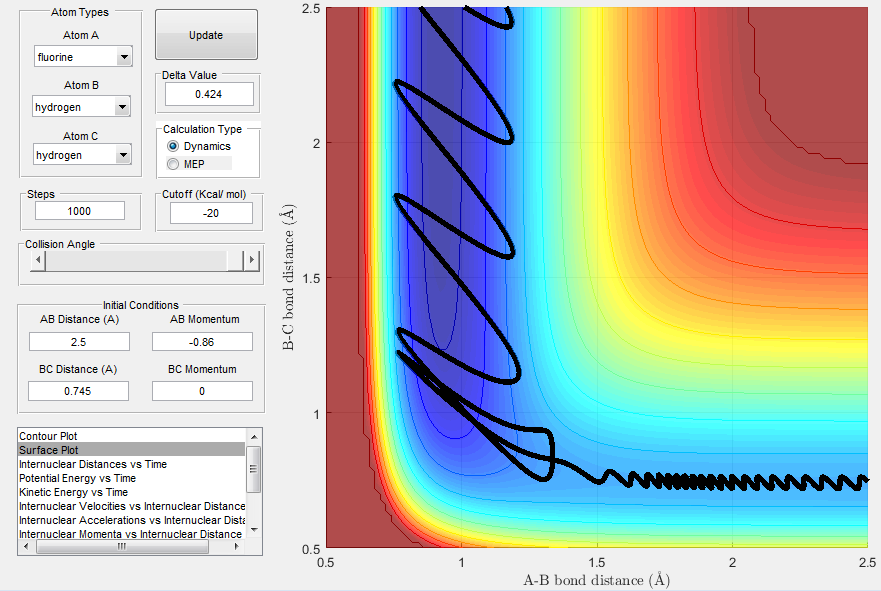881x591 pixels.
Task: Select Internuclear Velocities vs Internuclear Distance
Action: (x=131, y=506)
